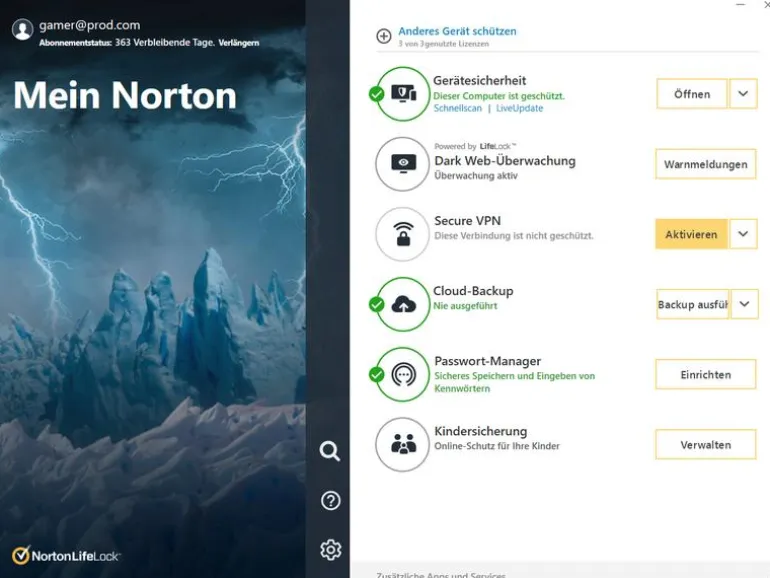The width and height of the screenshot is (770, 578).
Task: Open Warnmeldungen for Dark Web-Überwachung
Action: 706,164
